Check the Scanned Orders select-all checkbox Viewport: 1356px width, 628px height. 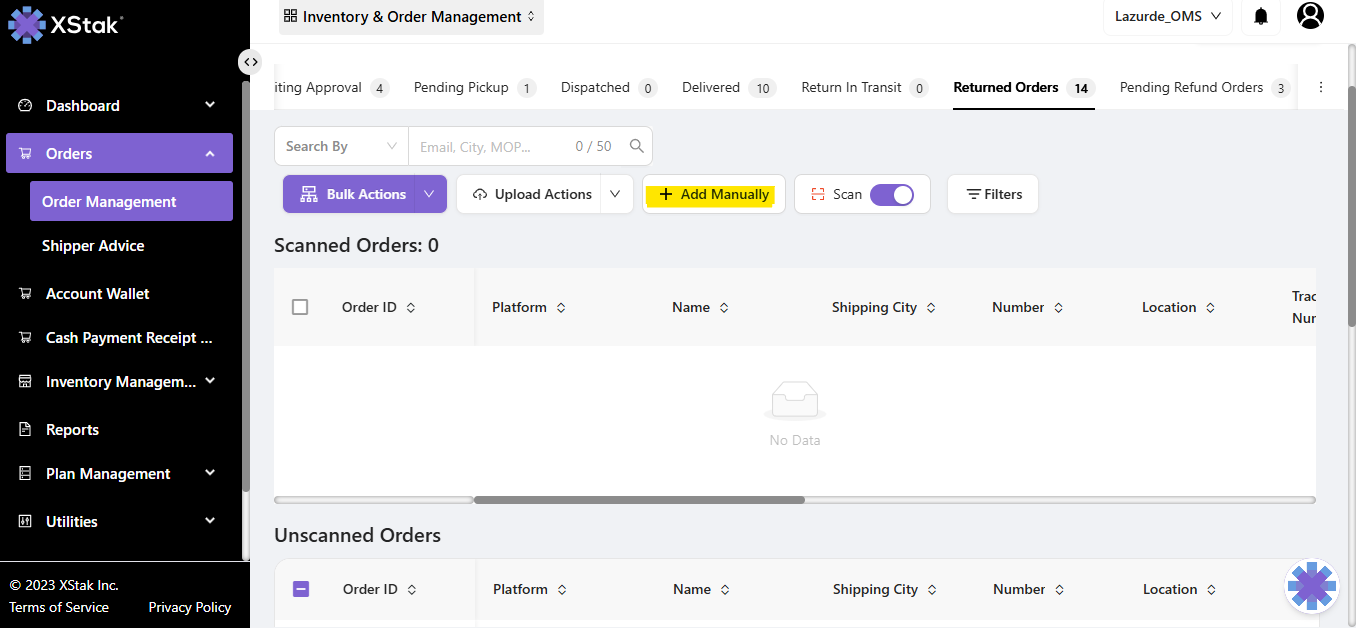coord(300,307)
